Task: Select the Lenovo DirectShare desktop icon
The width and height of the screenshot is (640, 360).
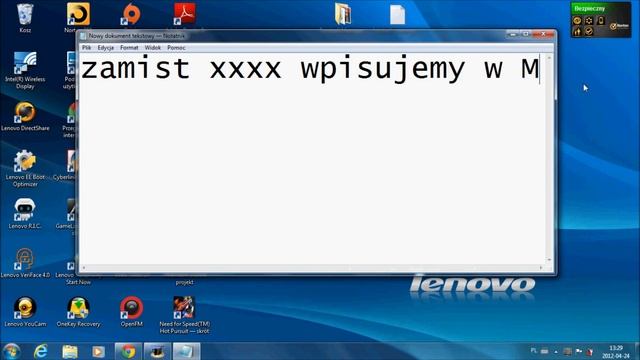Action: (25, 117)
